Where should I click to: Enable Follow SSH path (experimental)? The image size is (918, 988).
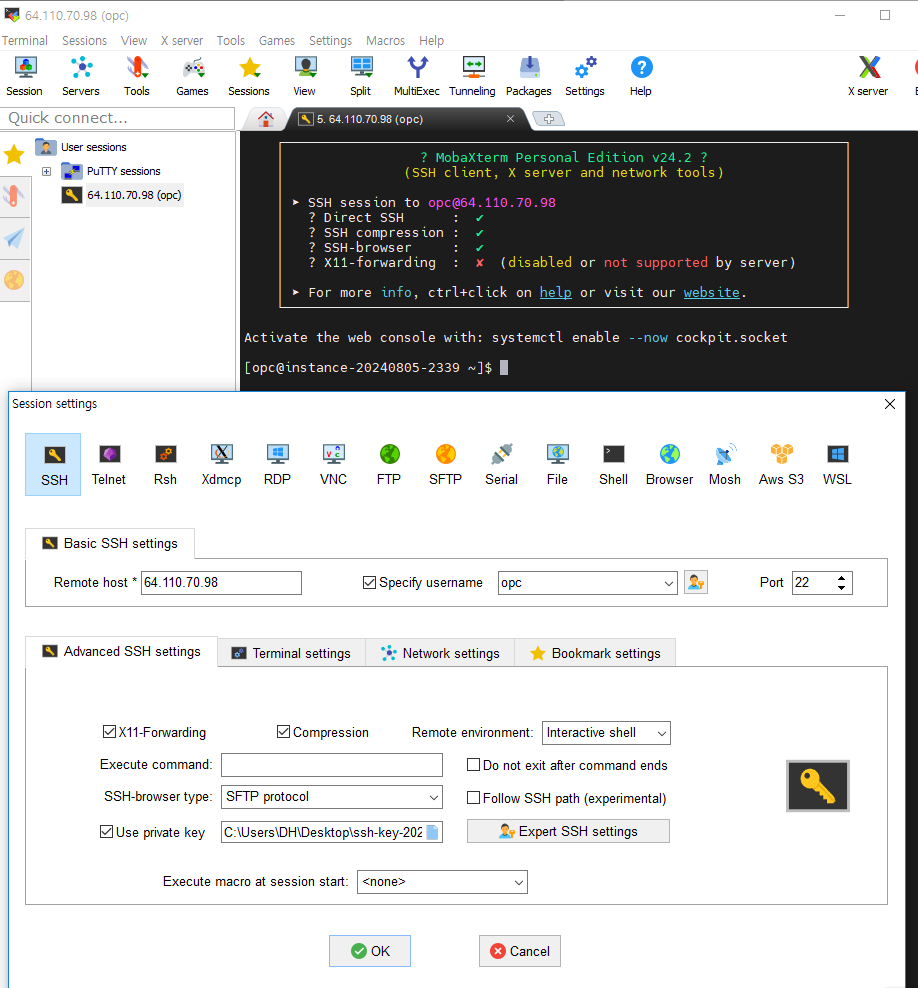pyautogui.click(x=473, y=798)
